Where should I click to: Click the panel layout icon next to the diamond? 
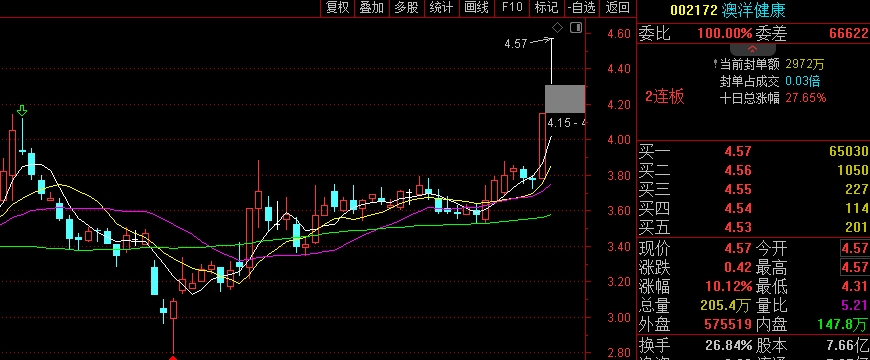576,28
